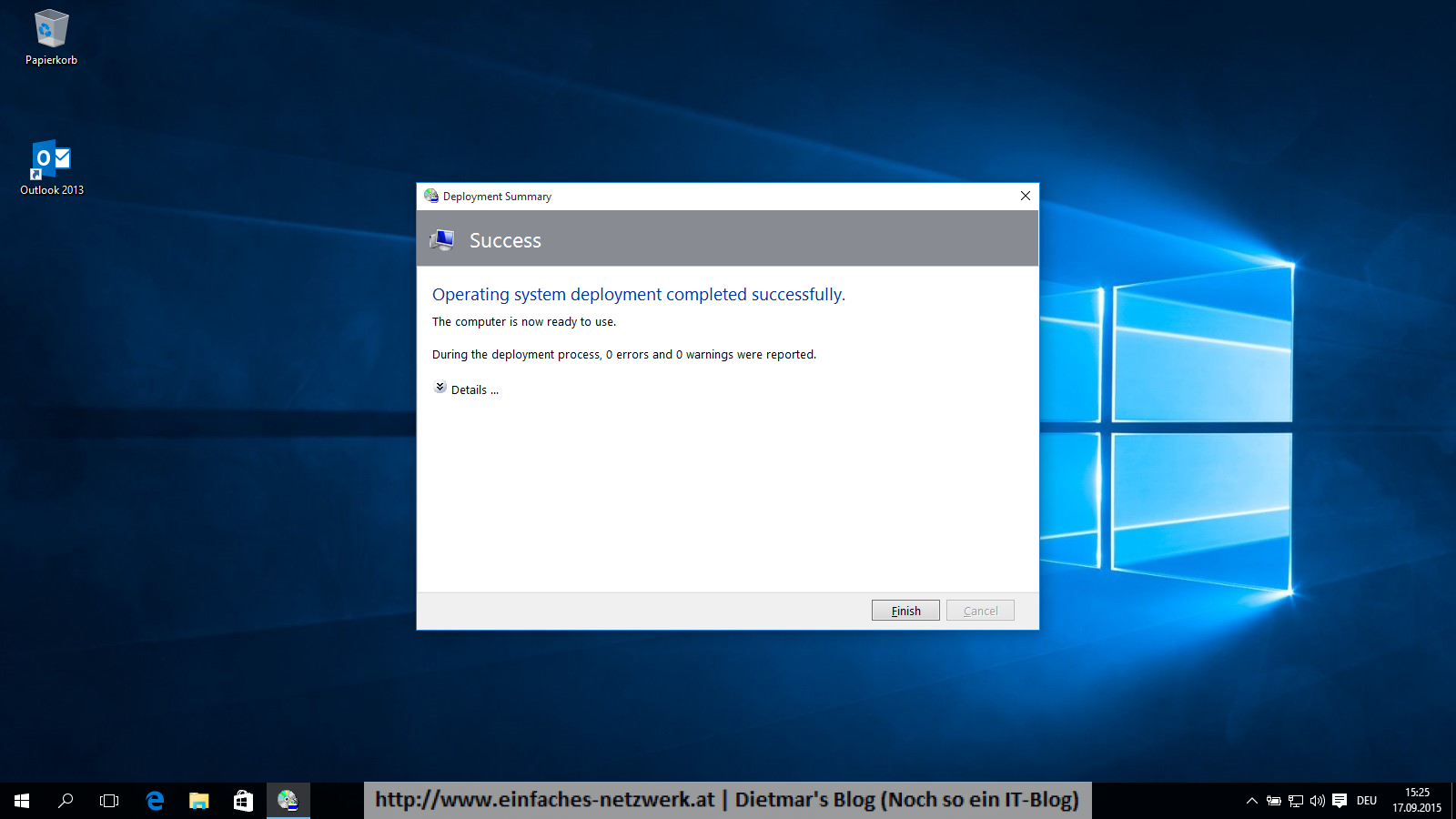
Task: Open the clock showing 15:25
Action: (1417, 800)
